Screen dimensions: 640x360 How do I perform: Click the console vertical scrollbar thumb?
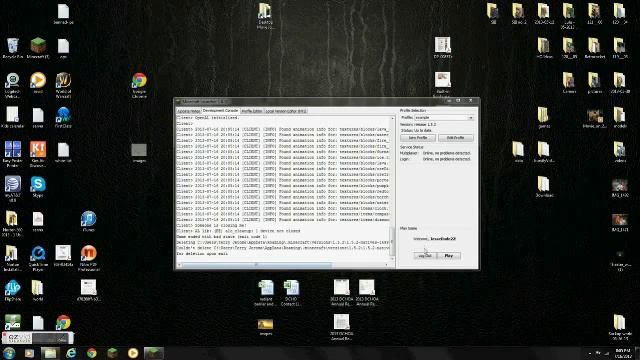coord(392,242)
